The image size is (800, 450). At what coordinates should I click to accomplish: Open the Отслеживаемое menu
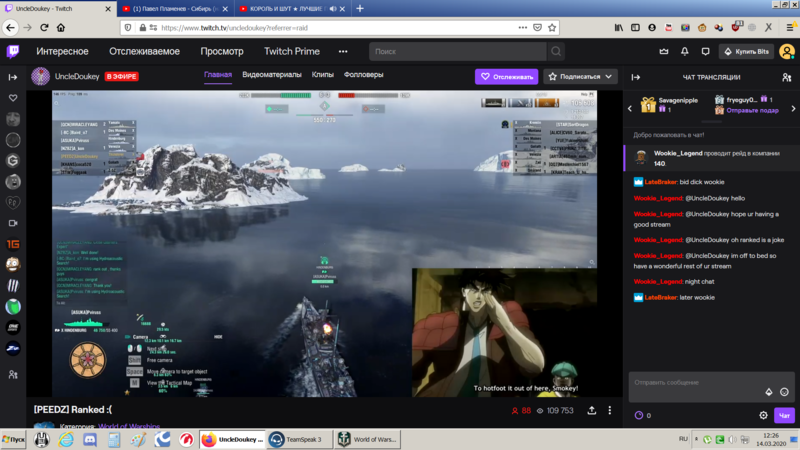pyautogui.click(x=144, y=52)
